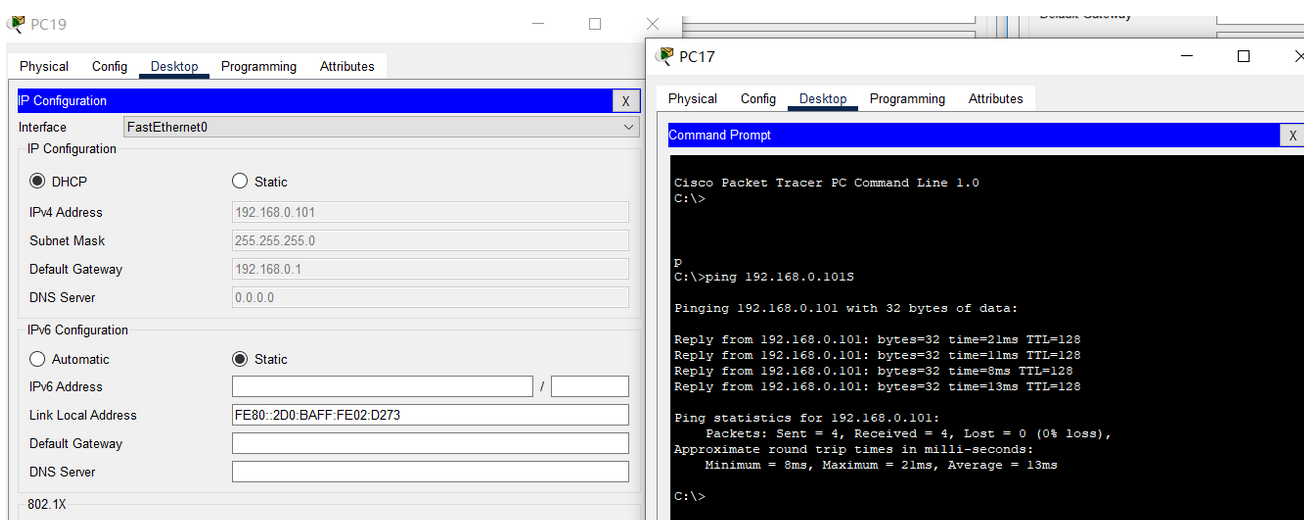The image size is (1304, 520).
Task: Open Programming tab in PC19 window
Action: pos(259,66)
